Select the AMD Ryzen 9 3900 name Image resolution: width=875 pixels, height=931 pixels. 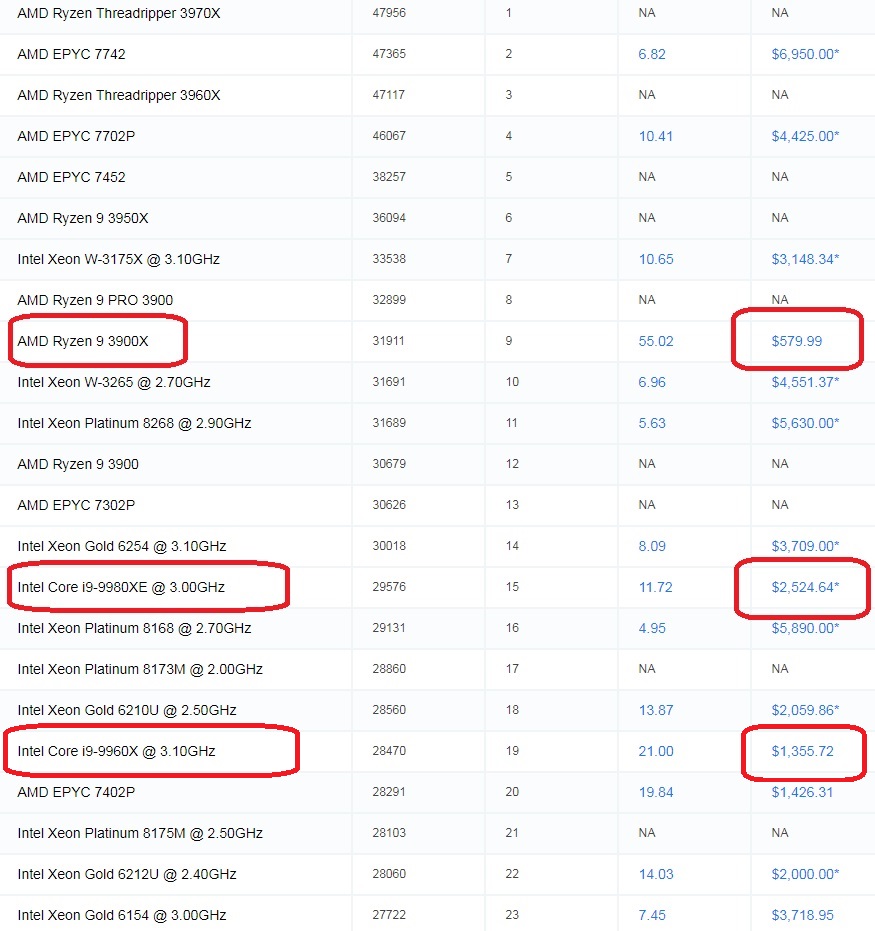pos(78,464)
